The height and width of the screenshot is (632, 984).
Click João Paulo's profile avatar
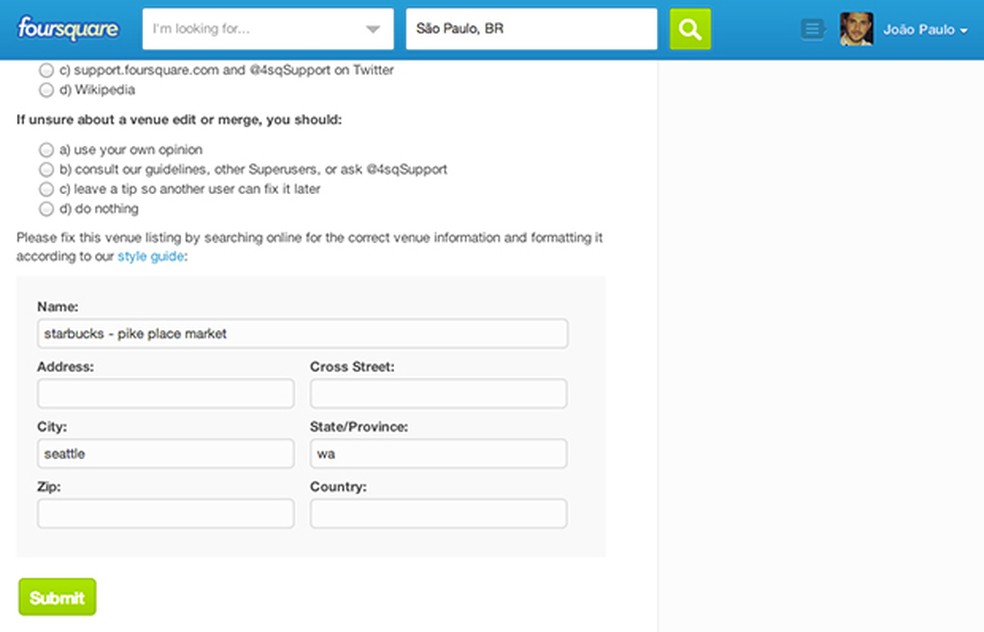[x=857, y=29]
